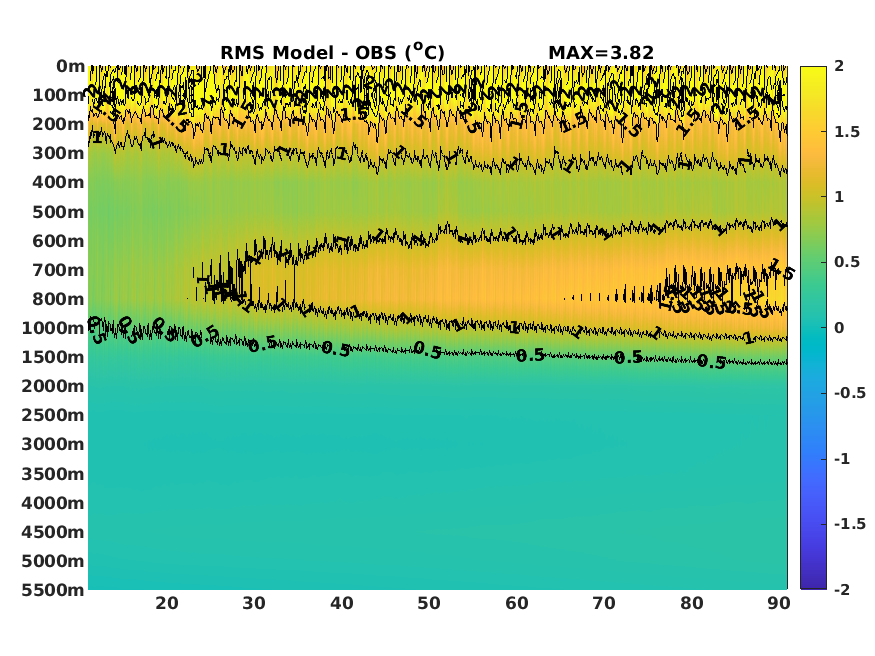
Task: Click the x-axis tick label 60
Action: tap(517, 603)
